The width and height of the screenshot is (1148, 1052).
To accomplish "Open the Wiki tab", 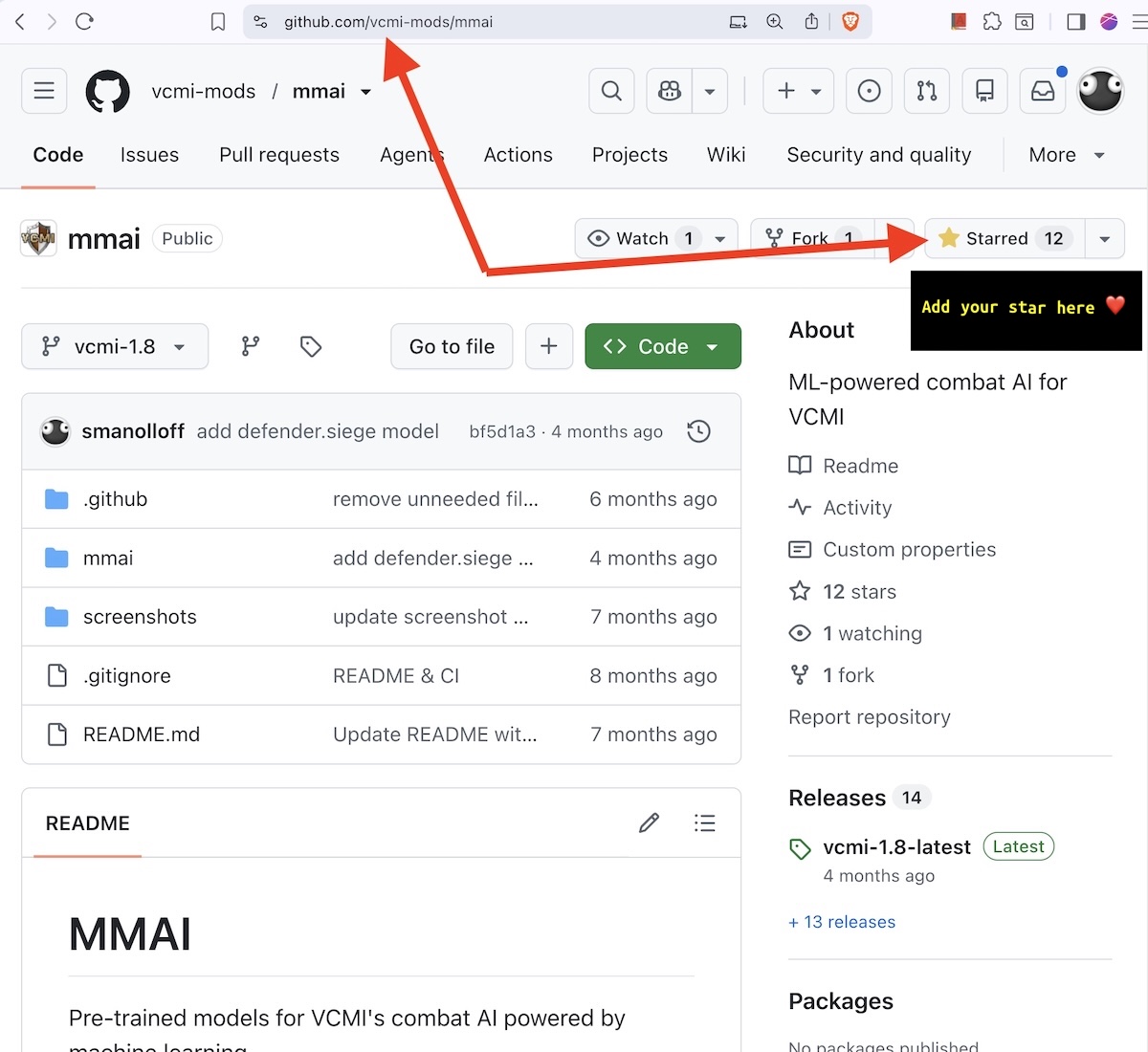I will pos(726,155).
